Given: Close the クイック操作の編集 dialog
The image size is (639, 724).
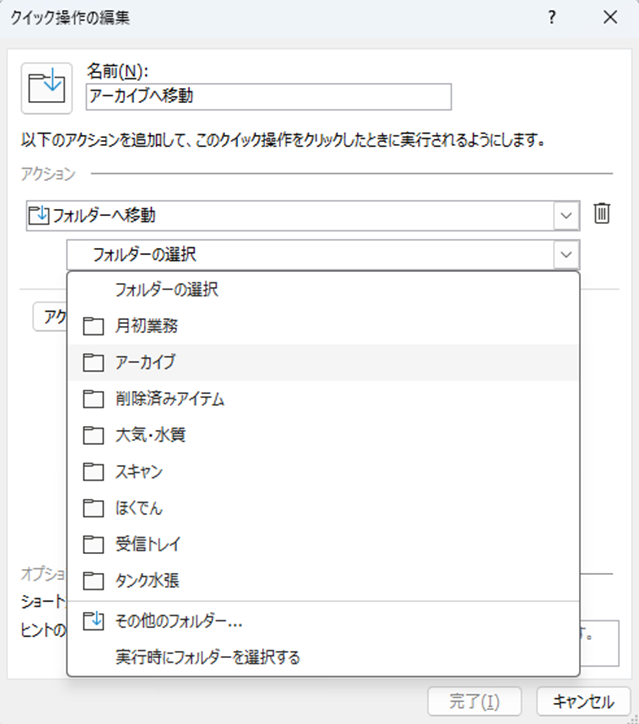Looking at the screenshot, I should click(610, 18).
